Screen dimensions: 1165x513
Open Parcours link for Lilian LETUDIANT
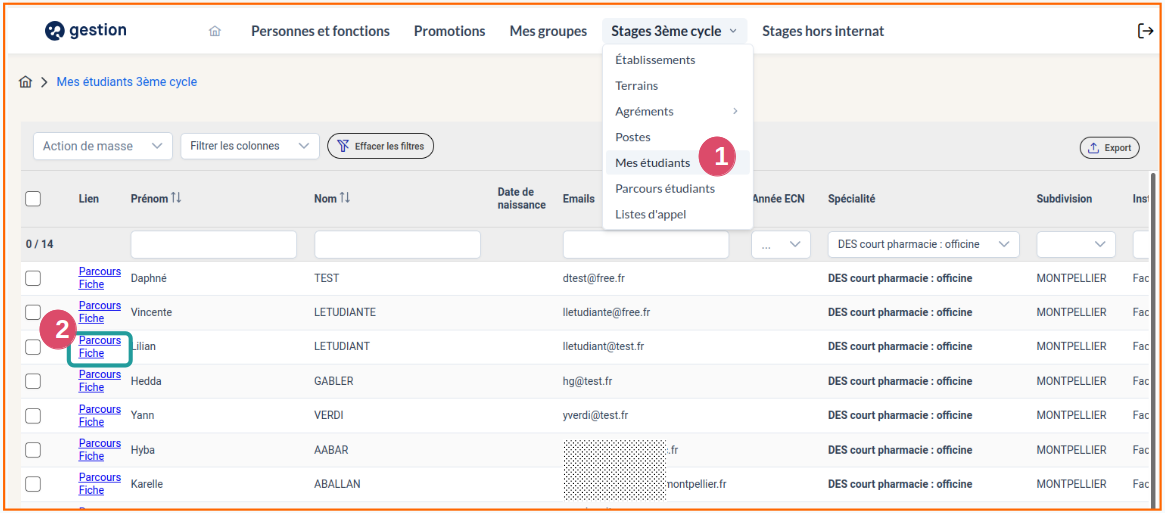100,340
